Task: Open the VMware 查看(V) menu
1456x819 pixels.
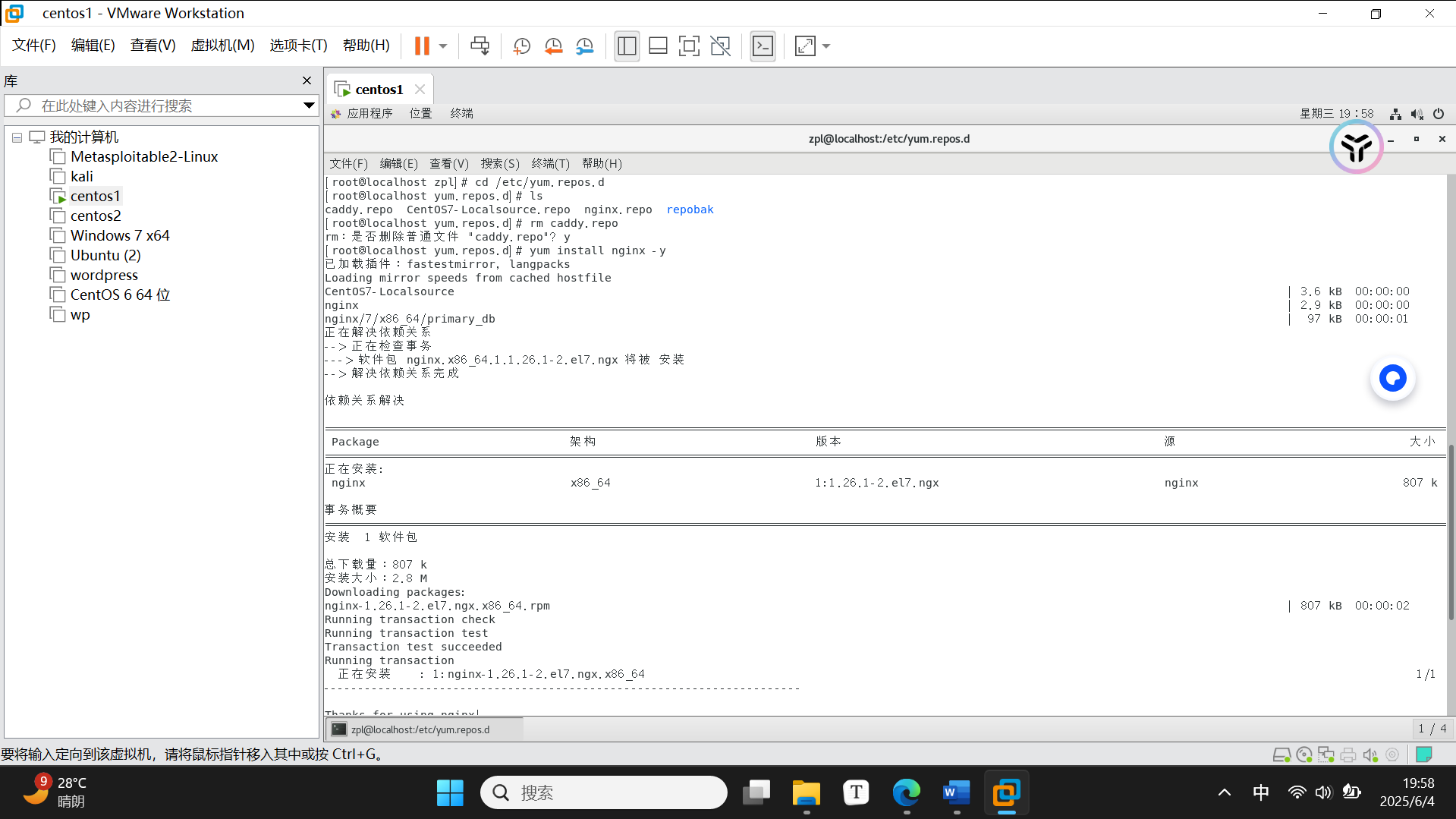Action: click(153, 46)
